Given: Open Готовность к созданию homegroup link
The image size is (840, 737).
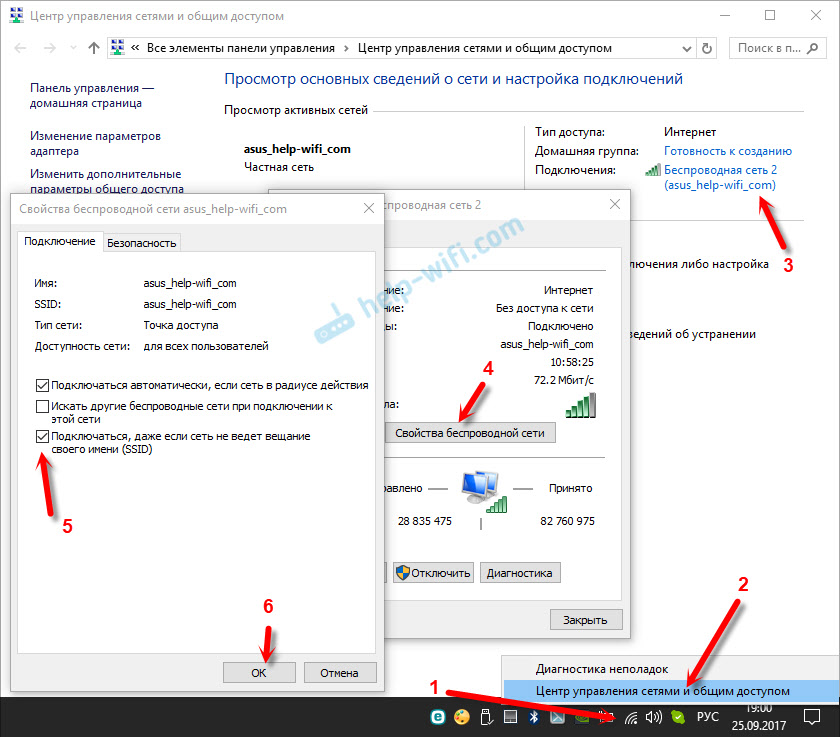Looking at the screenshot, I should [x=728, y=151].
